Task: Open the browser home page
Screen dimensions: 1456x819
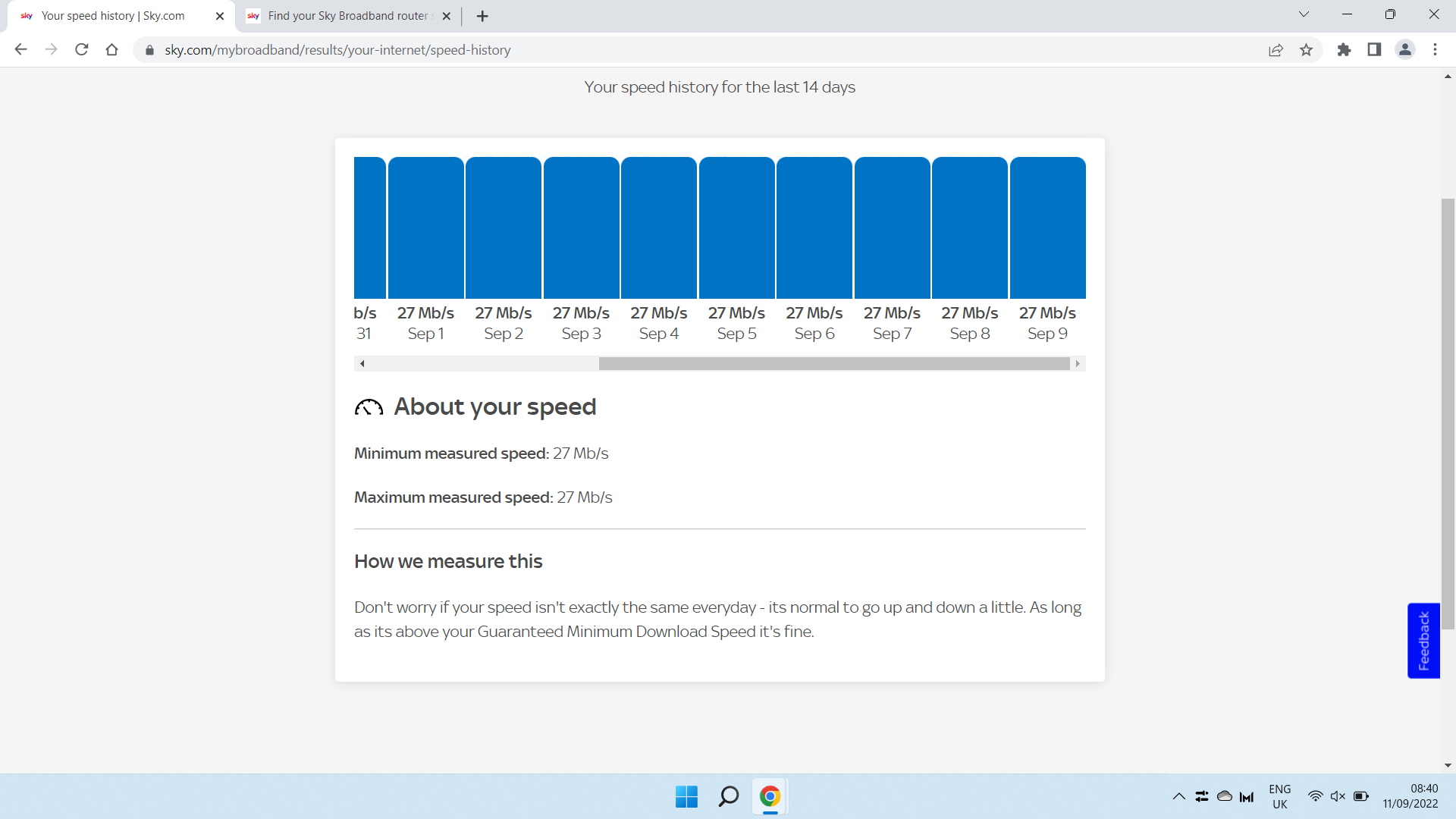Action: (x=112, y=50)
